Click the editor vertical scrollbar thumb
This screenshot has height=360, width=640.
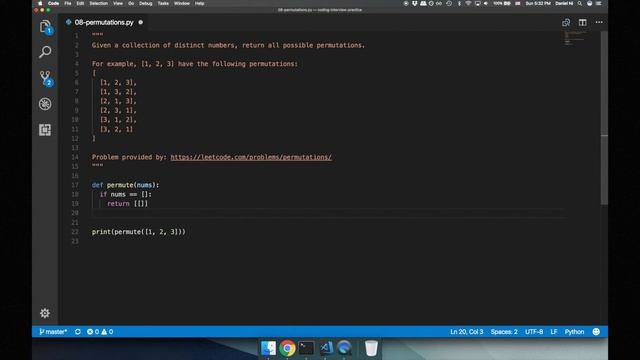pyautogui.click(x=604, y=118)
